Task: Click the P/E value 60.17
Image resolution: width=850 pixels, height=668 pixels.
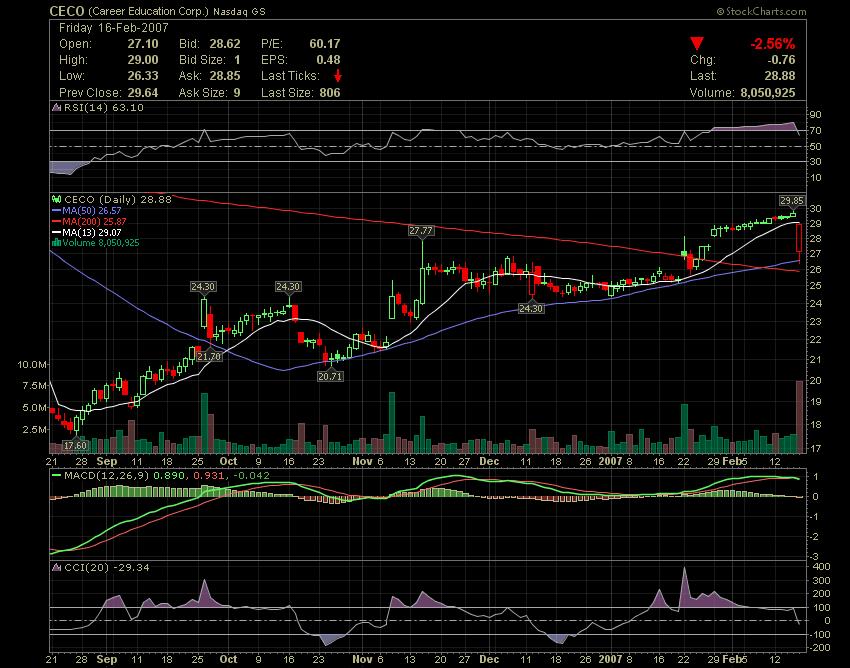Action: 325,44
